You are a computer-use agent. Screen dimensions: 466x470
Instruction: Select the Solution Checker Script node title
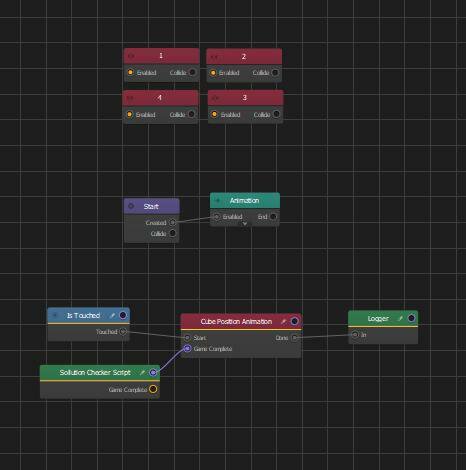click(x=95, y=372)
